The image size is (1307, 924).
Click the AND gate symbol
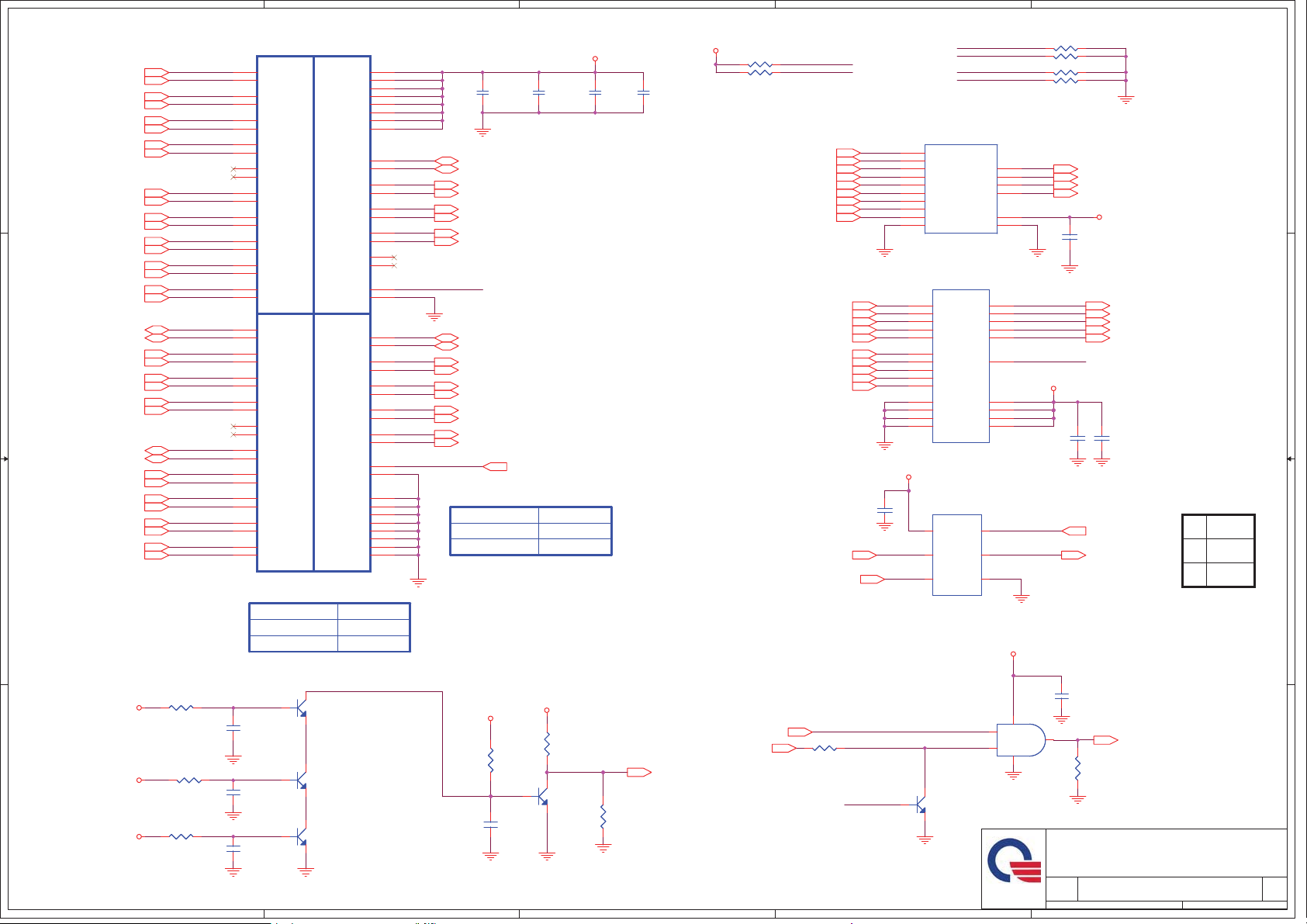tap(1020, 740)
